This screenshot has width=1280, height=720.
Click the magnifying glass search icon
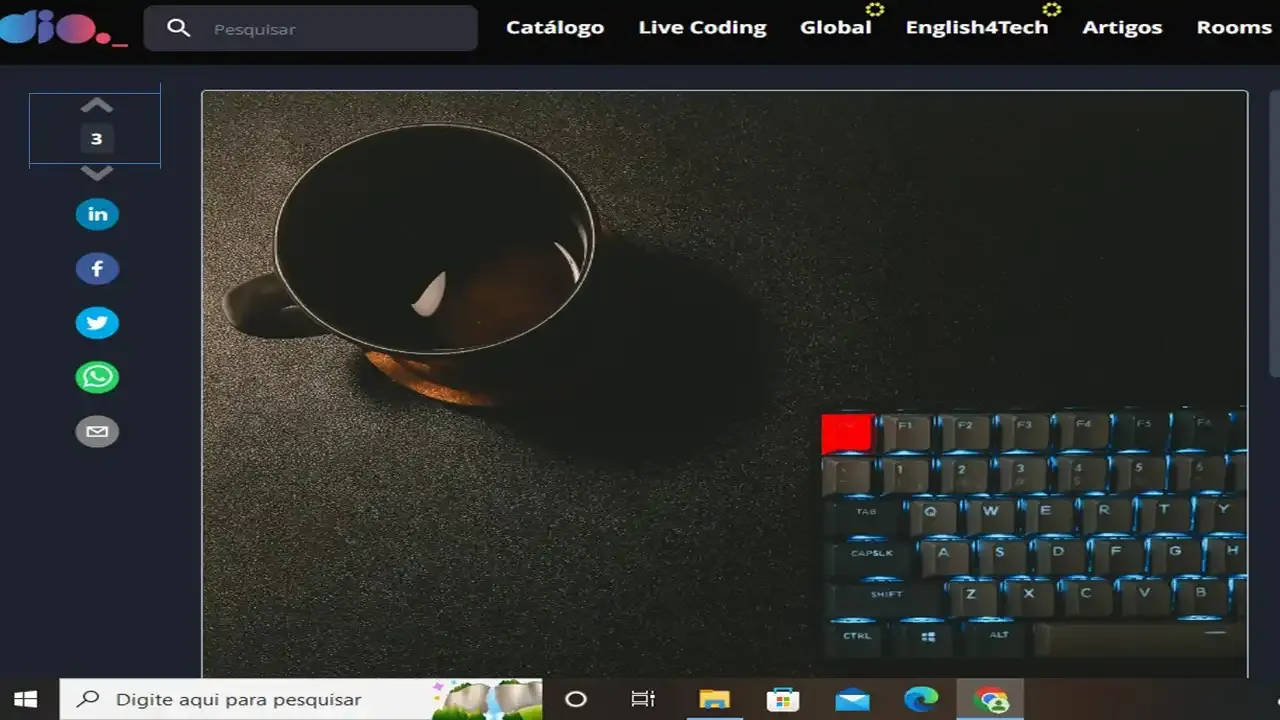179,28
